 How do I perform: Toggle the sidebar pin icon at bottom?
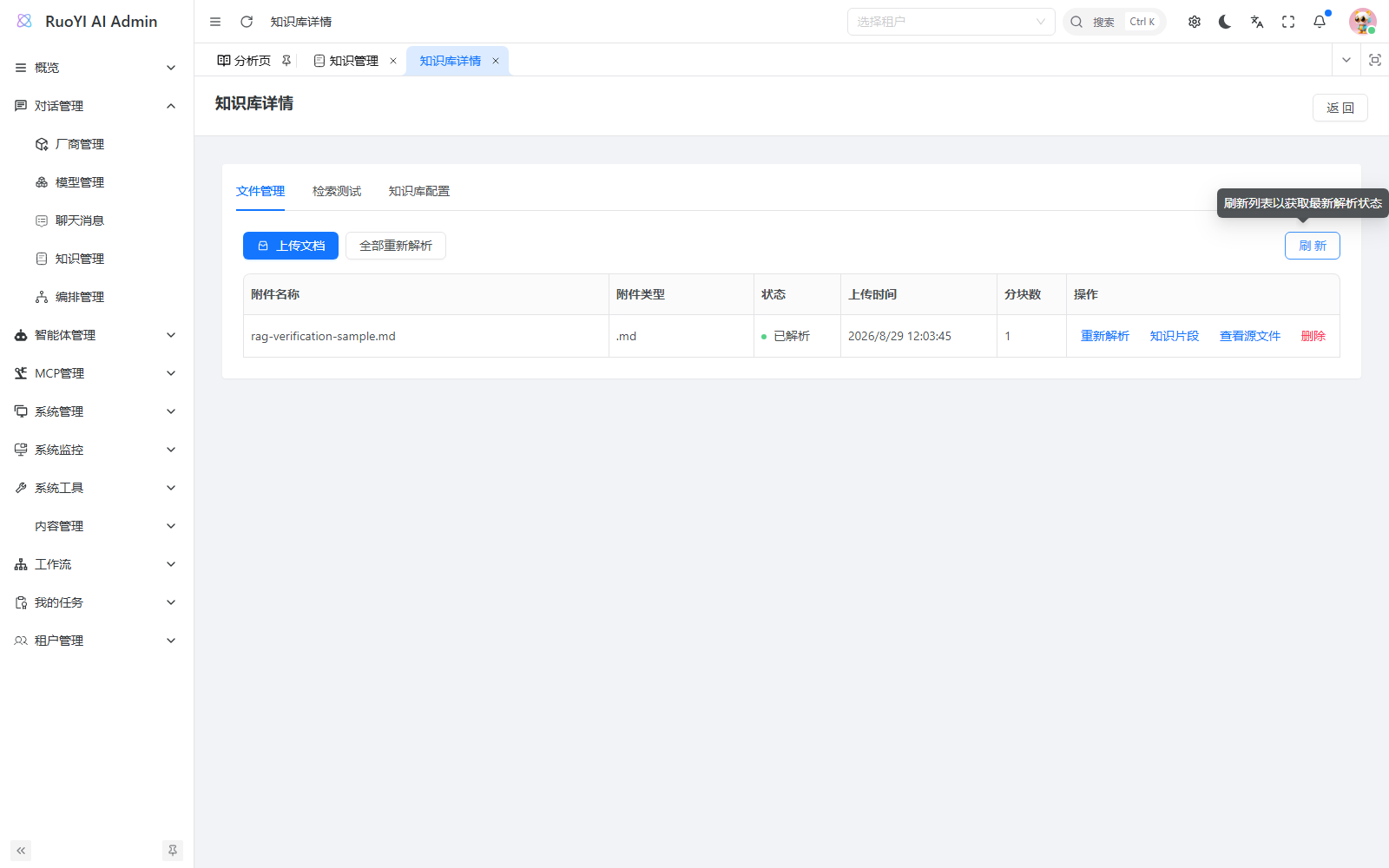pyautogui.click(x=173, y=851)
